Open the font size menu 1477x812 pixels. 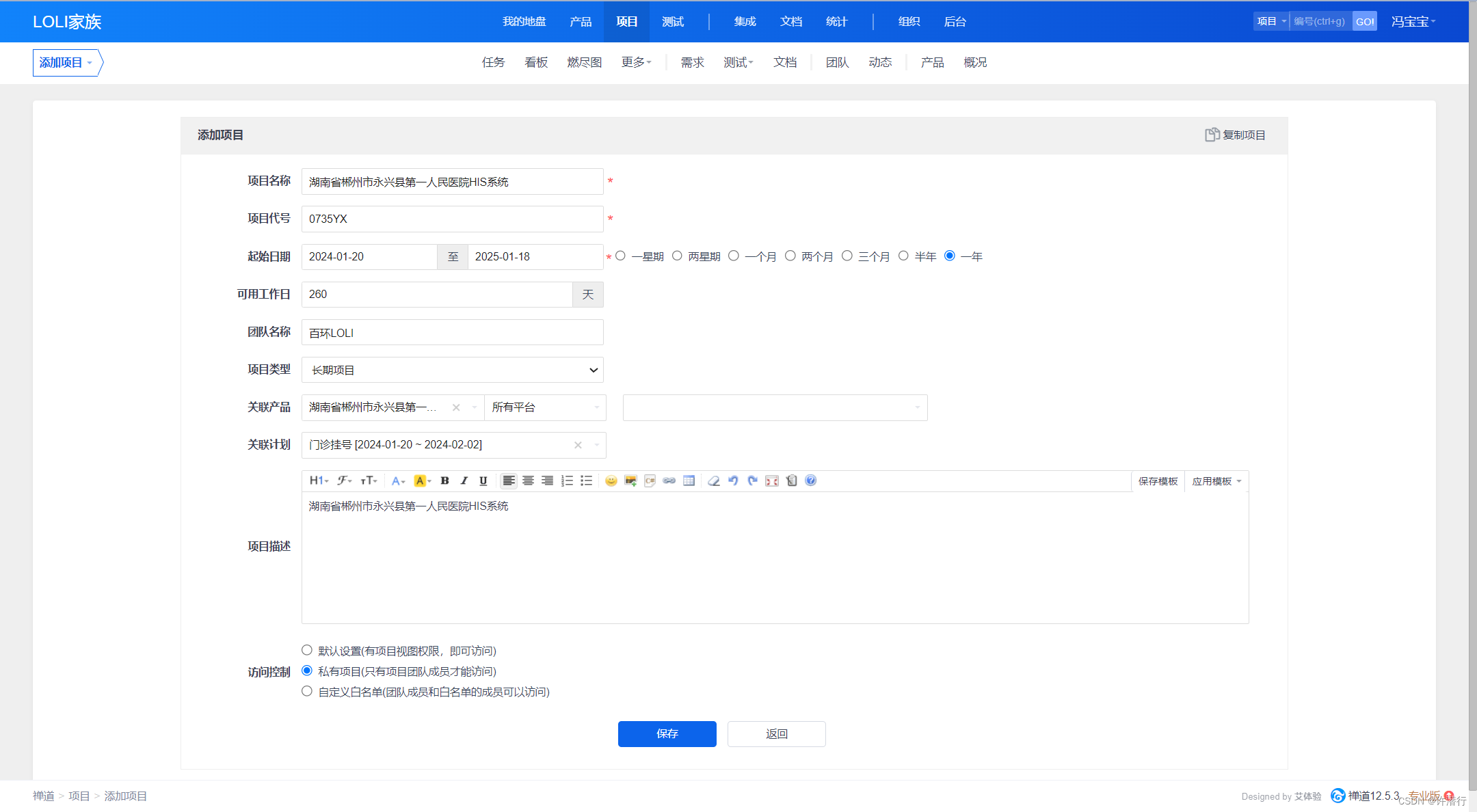coord(369,481)
